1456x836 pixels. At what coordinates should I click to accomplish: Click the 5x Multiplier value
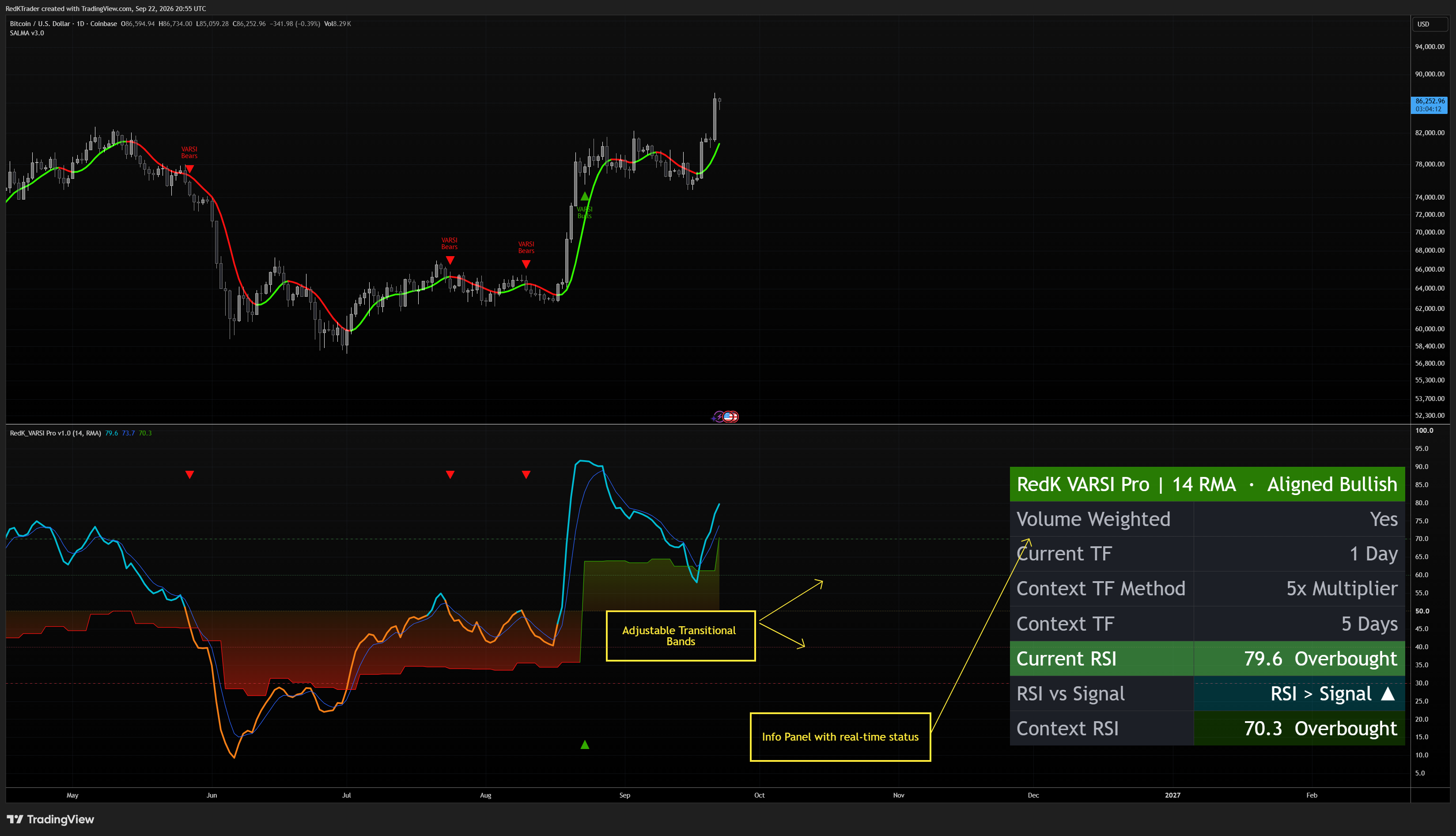[x=1342, y=589]
